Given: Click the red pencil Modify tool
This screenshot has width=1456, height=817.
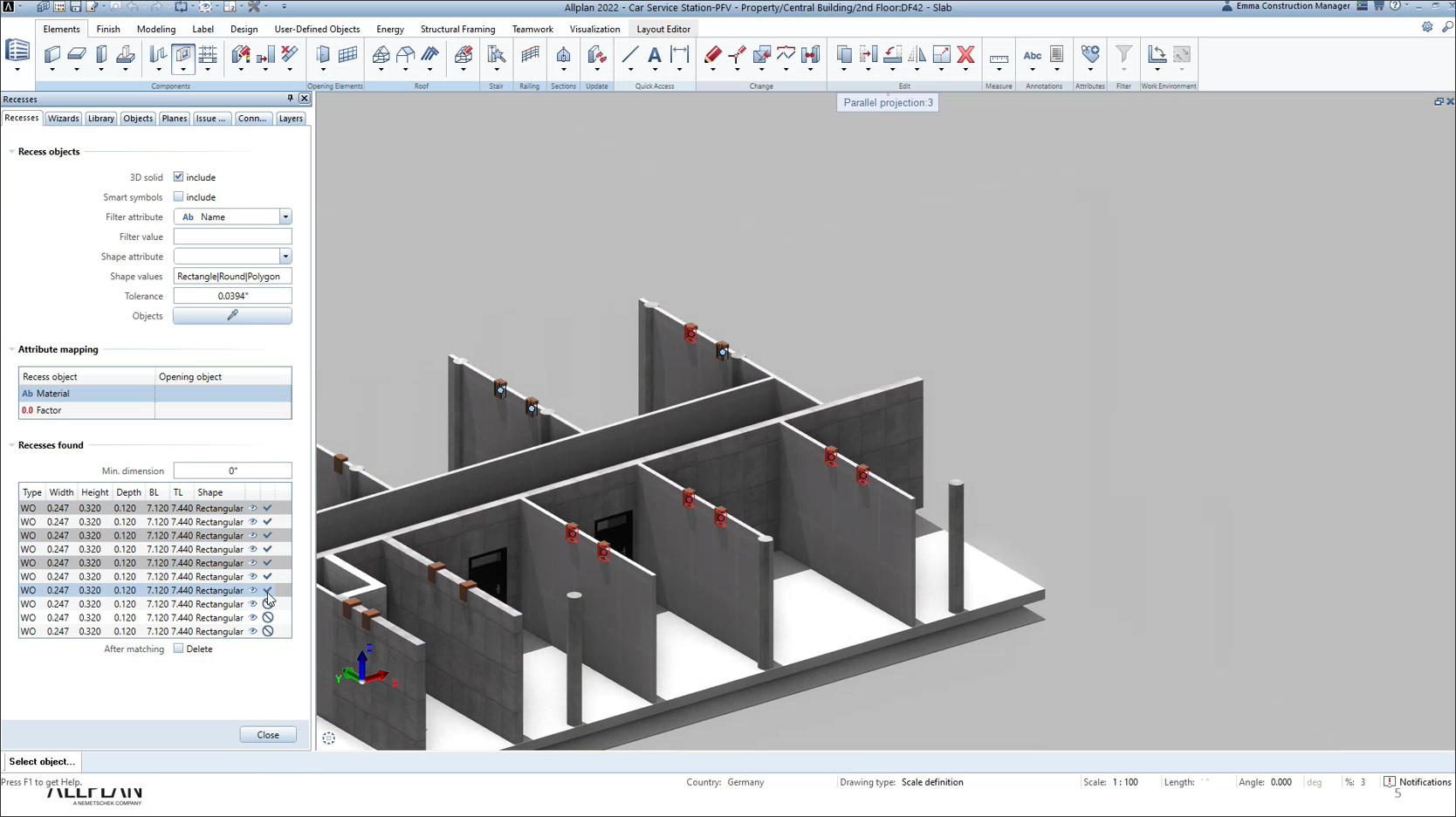Looking at the screenshot, I should tap(712, 54).
